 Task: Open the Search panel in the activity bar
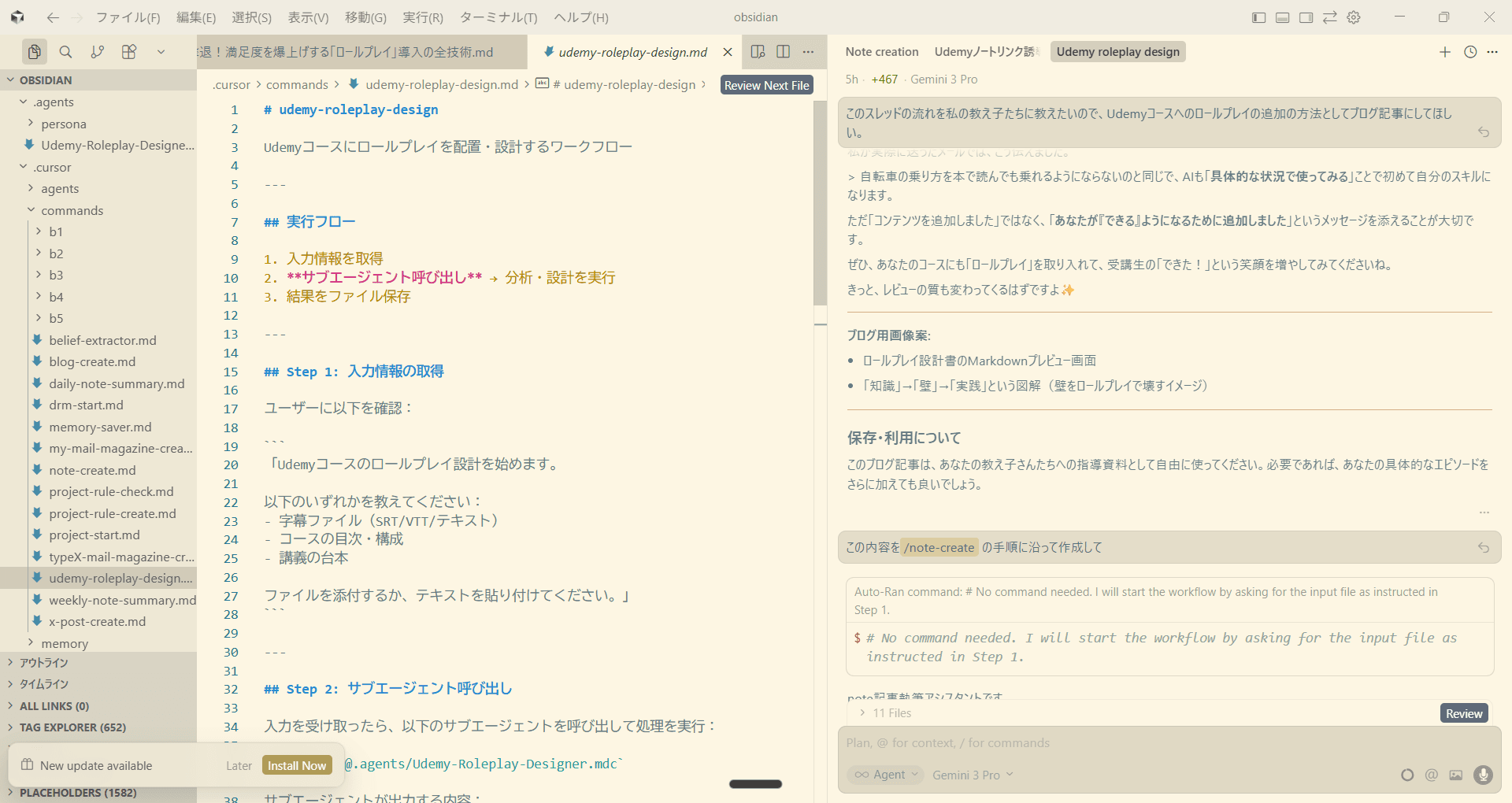point(66,52)
